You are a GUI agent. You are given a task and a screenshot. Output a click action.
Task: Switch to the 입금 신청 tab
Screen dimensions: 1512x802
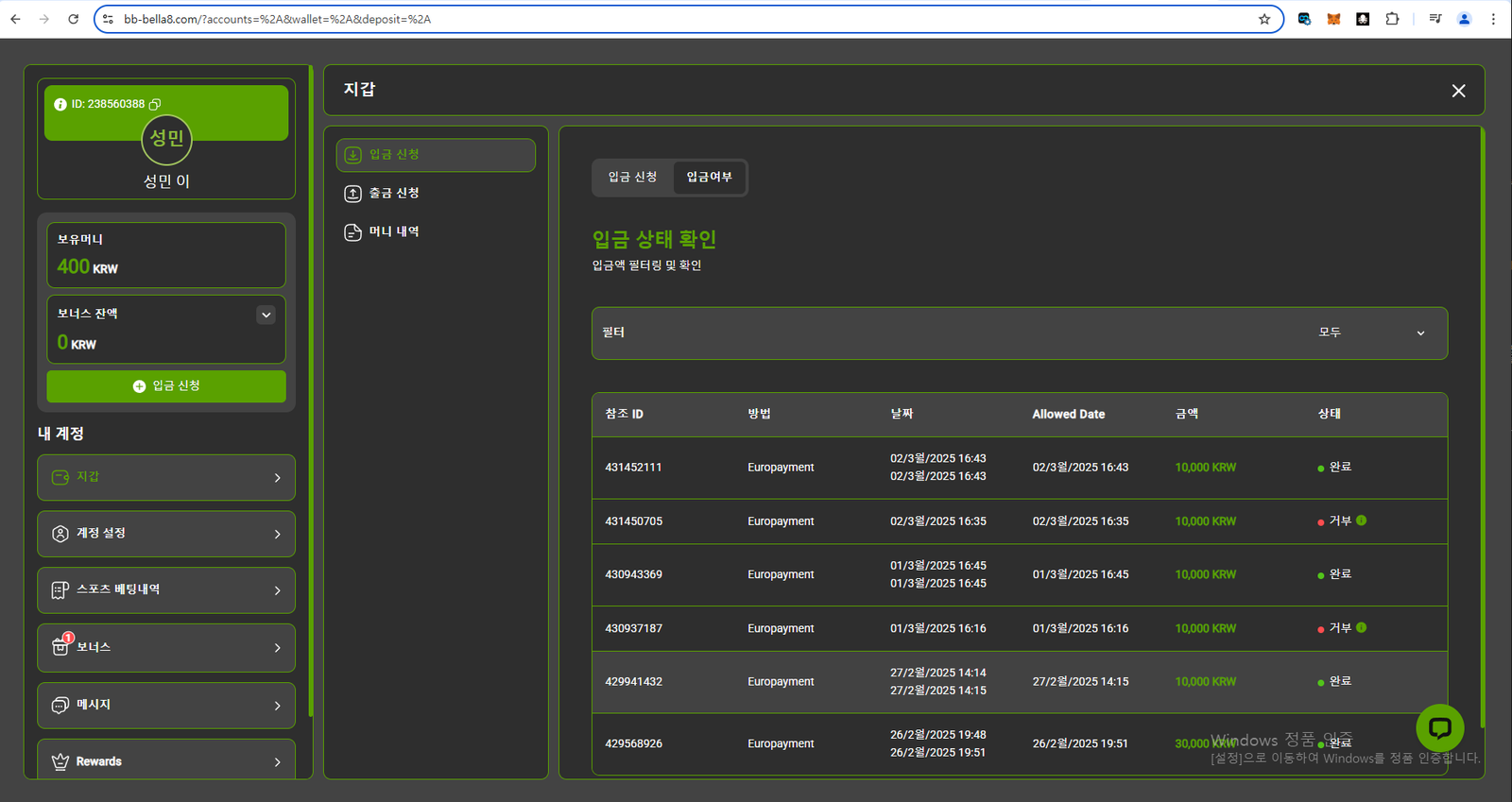click(632, 178)
